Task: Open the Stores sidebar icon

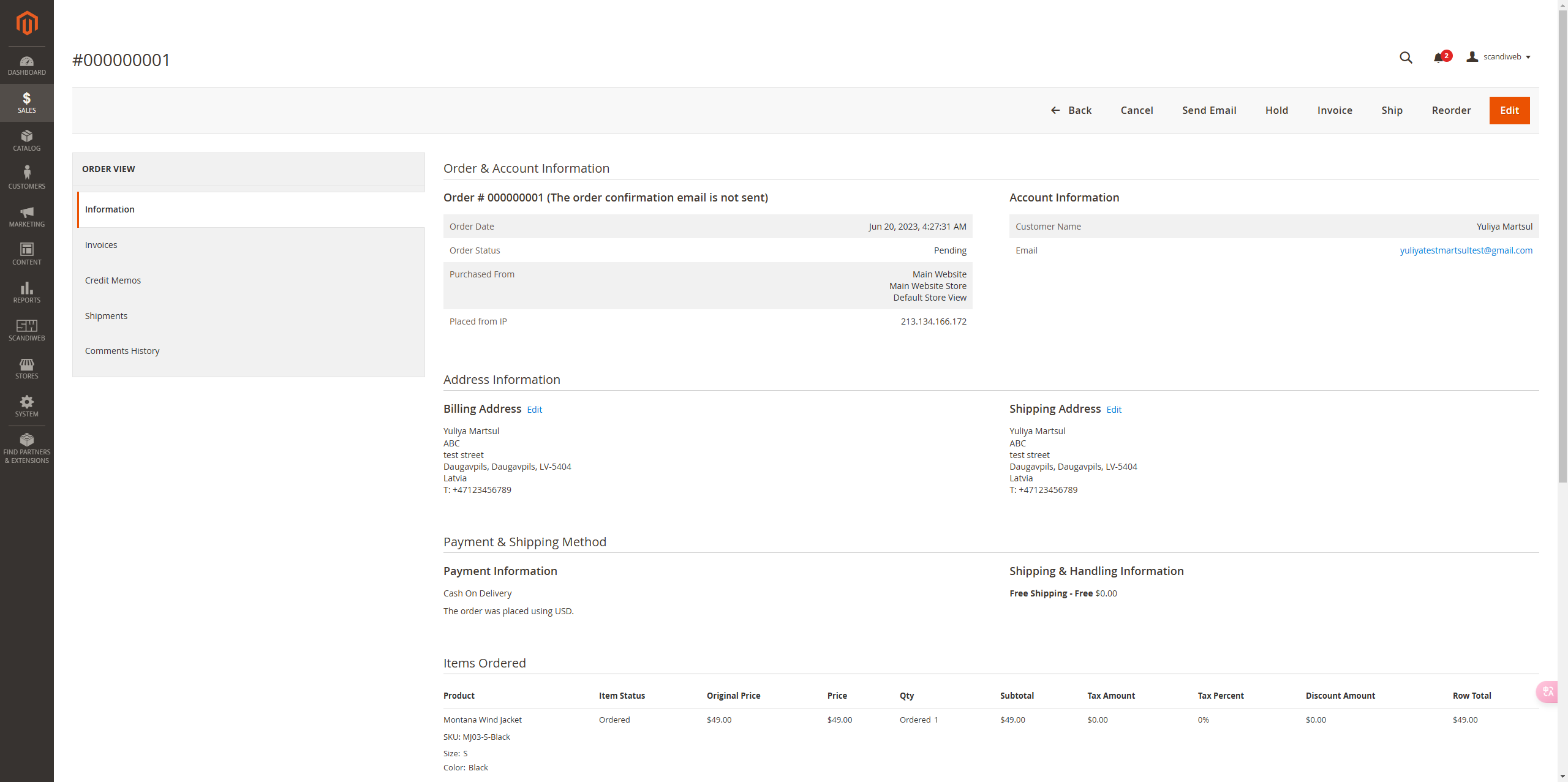Action: (26, 368)
